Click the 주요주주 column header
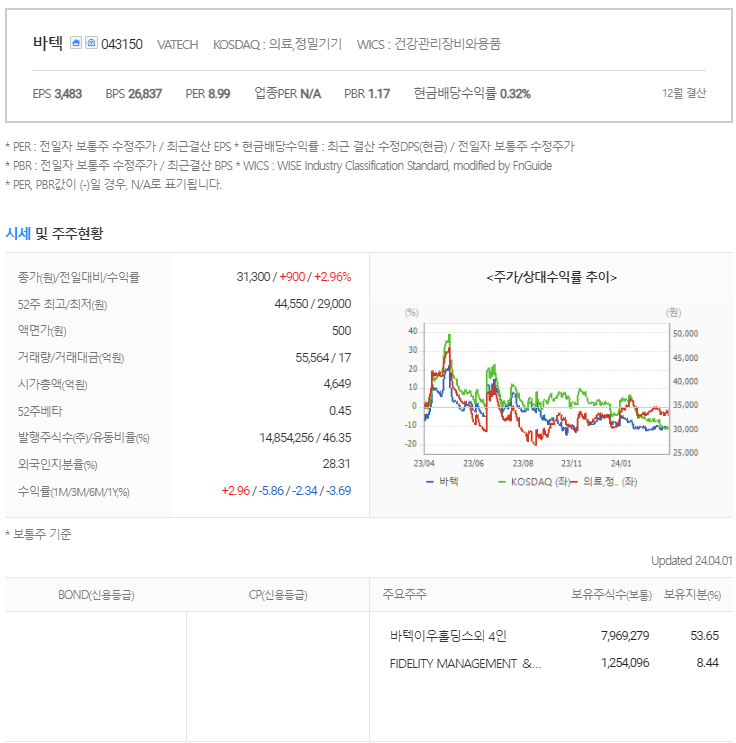This screenshot has height=743, width=736. point(405,594)
